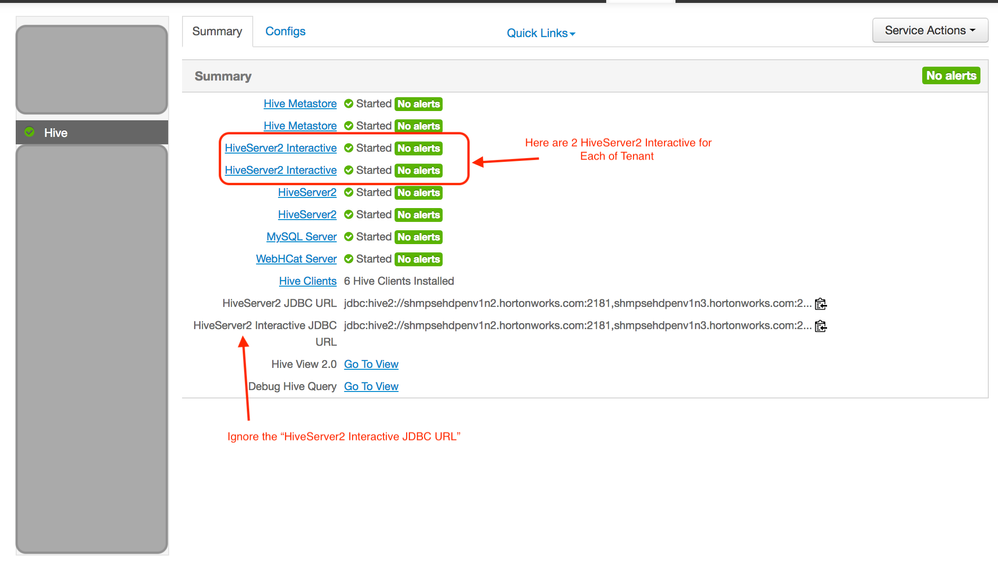Open the MySQL Server link

[301, 237]
